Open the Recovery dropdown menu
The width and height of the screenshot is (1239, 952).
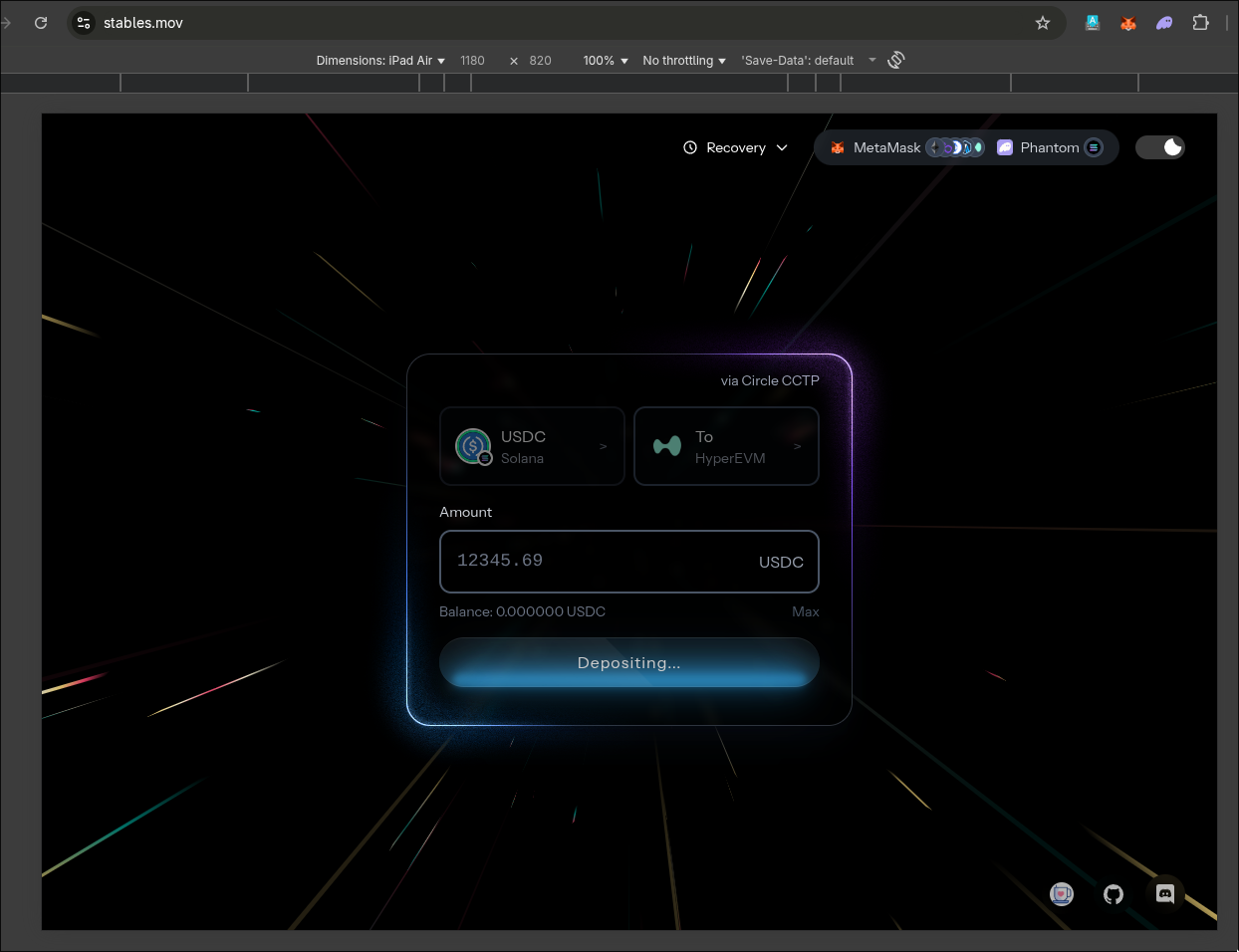click(735, 147)
